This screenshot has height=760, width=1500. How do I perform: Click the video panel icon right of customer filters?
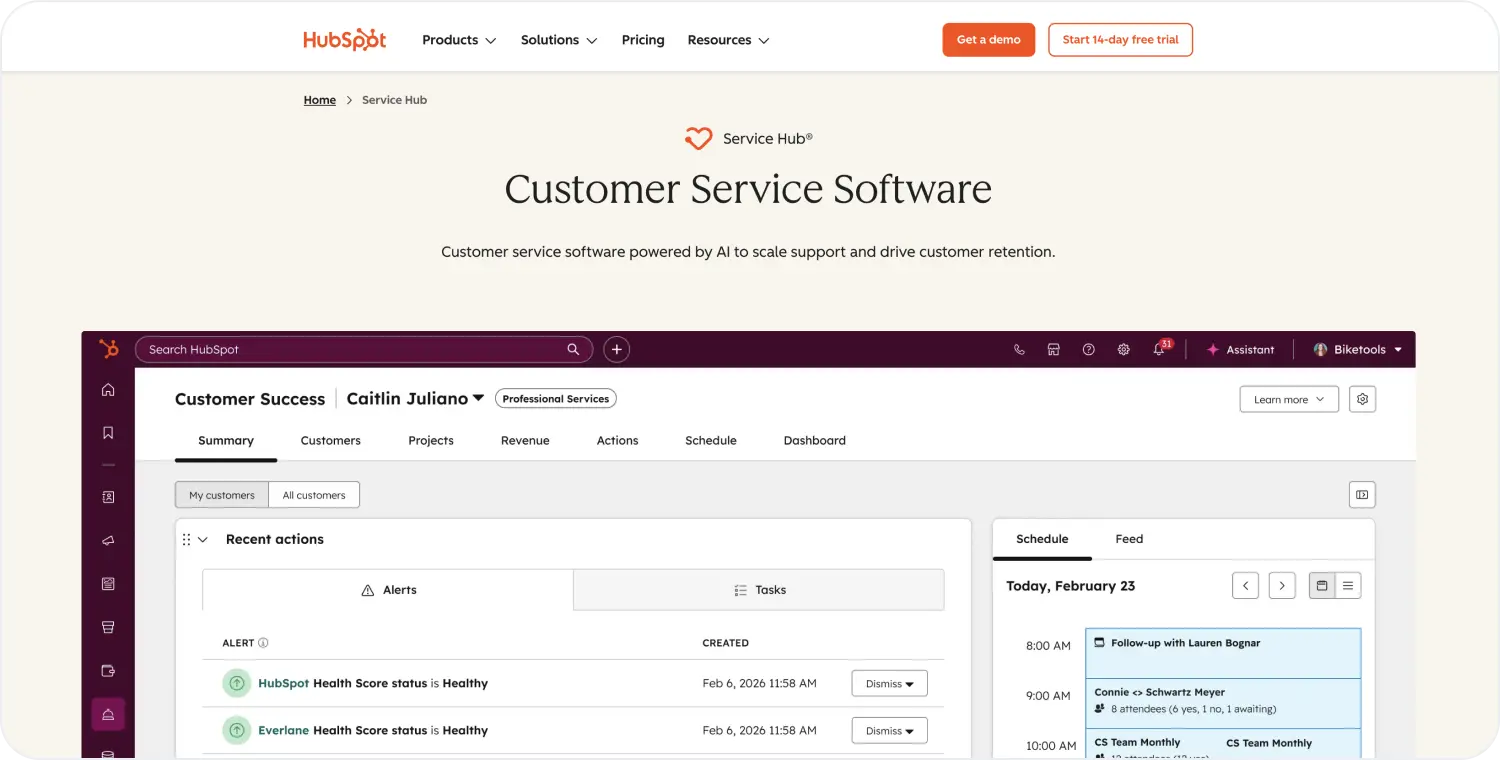point(1362,494)
